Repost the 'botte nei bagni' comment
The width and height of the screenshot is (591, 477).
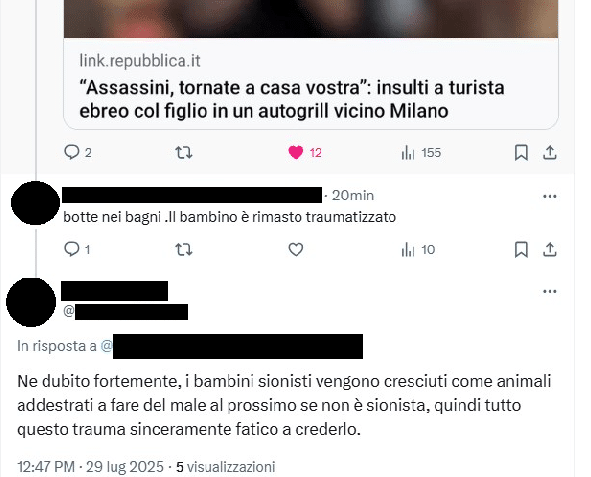[184, 249]
